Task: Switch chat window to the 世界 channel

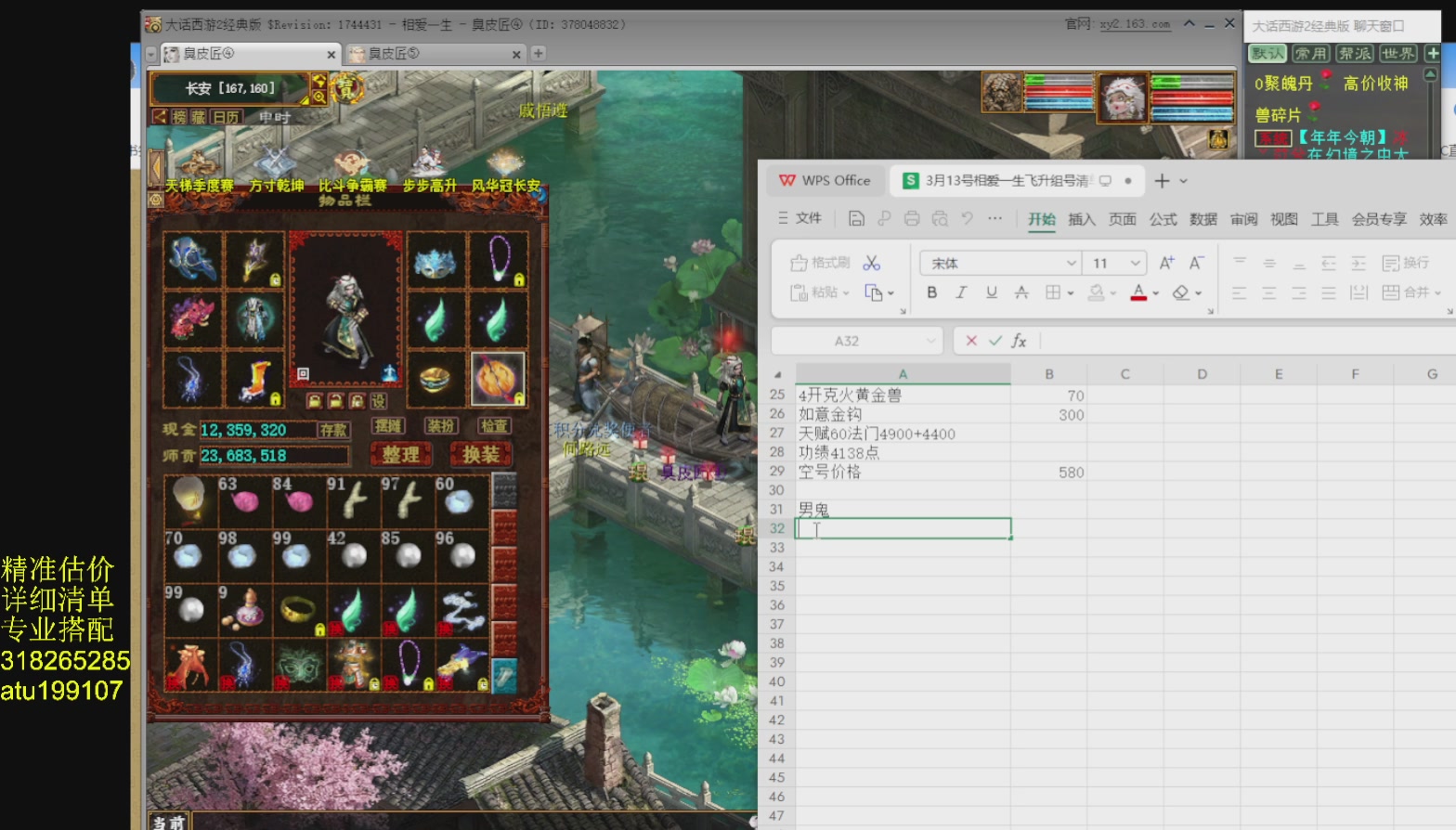Action: click(1398, 54)
